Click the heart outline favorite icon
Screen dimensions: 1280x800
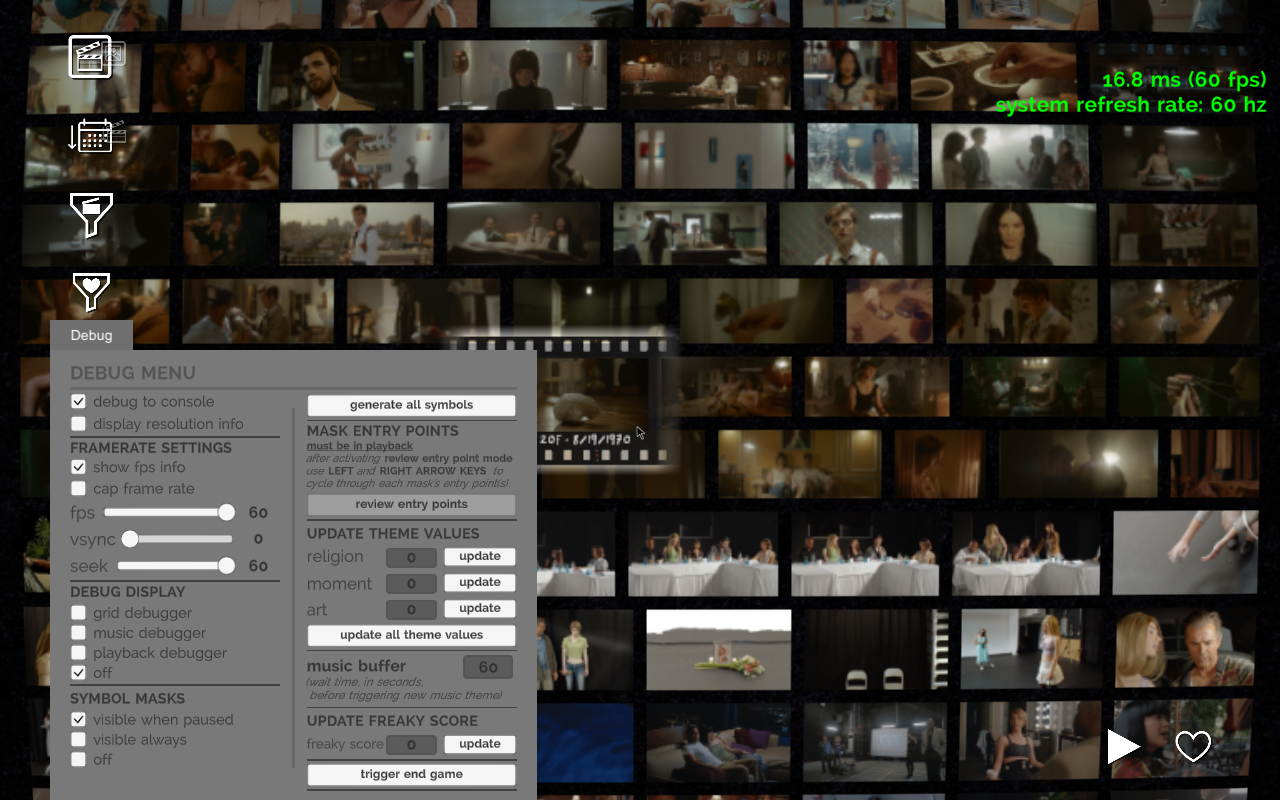(1193, 746)
